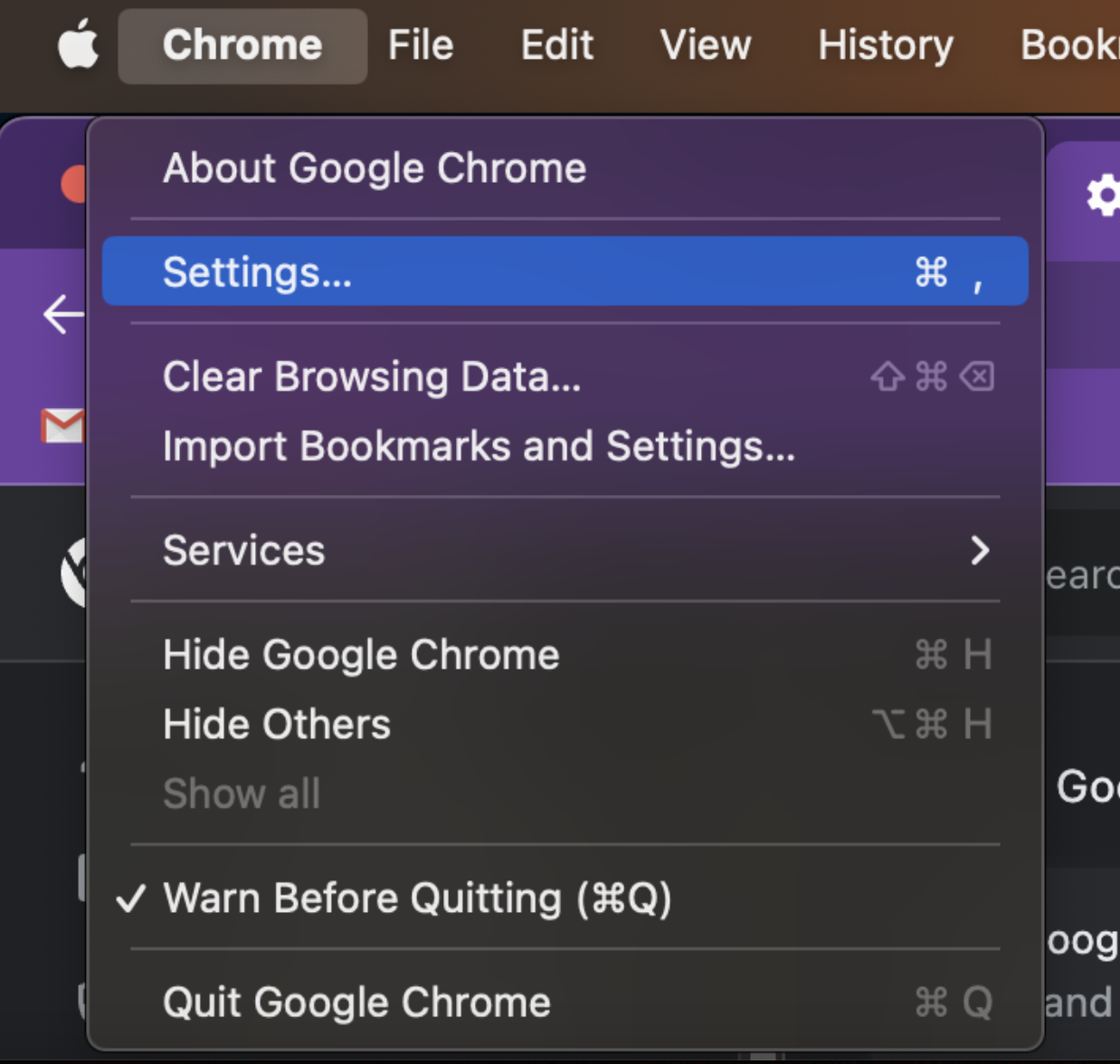Open Settings… from the Chrome menu

[x=565, y=271]
